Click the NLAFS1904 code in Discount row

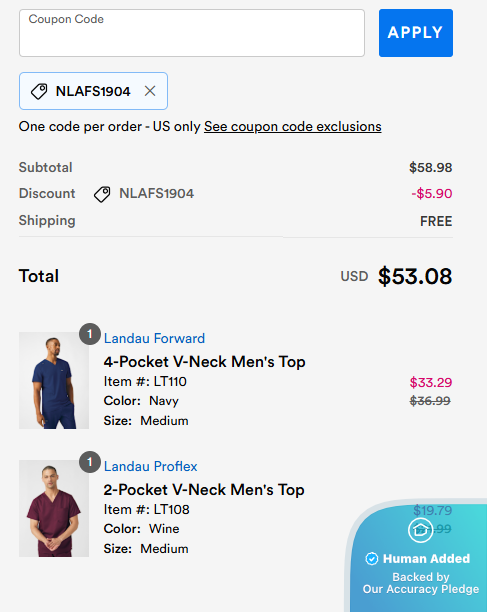[156, 194]
